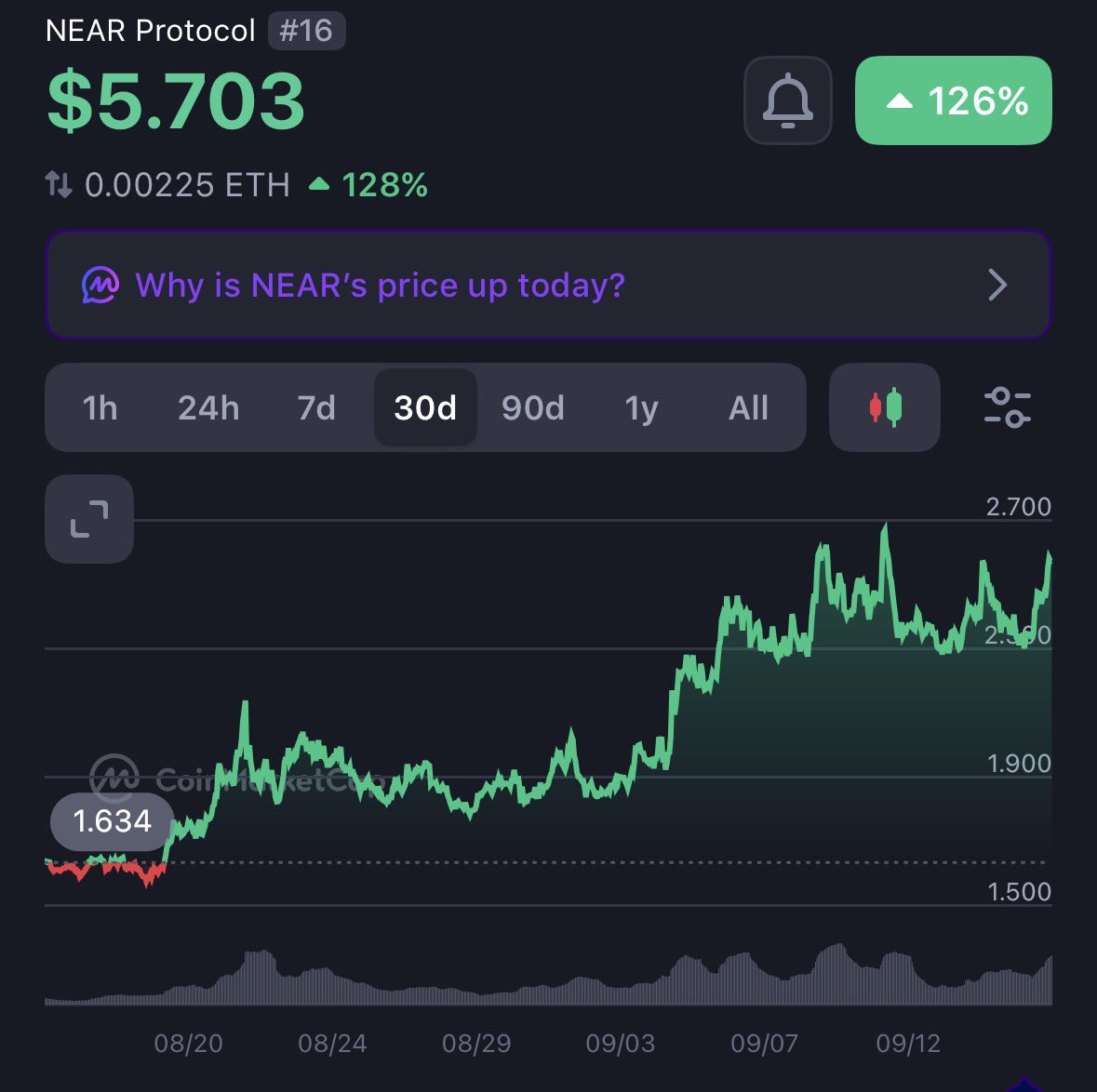Select the 24h timeframe tab

208,407
